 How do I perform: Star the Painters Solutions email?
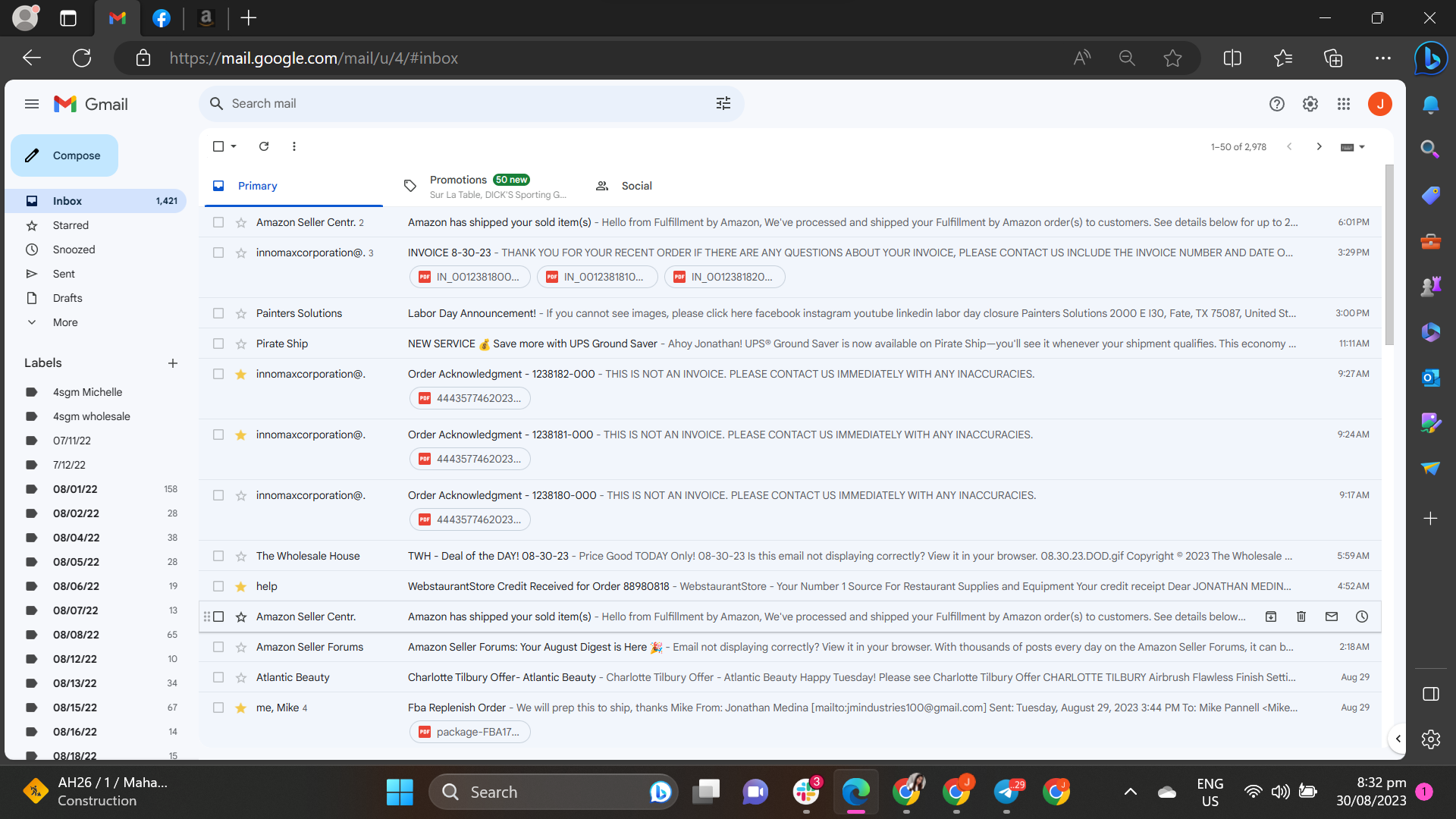click(x=241, y=313)
